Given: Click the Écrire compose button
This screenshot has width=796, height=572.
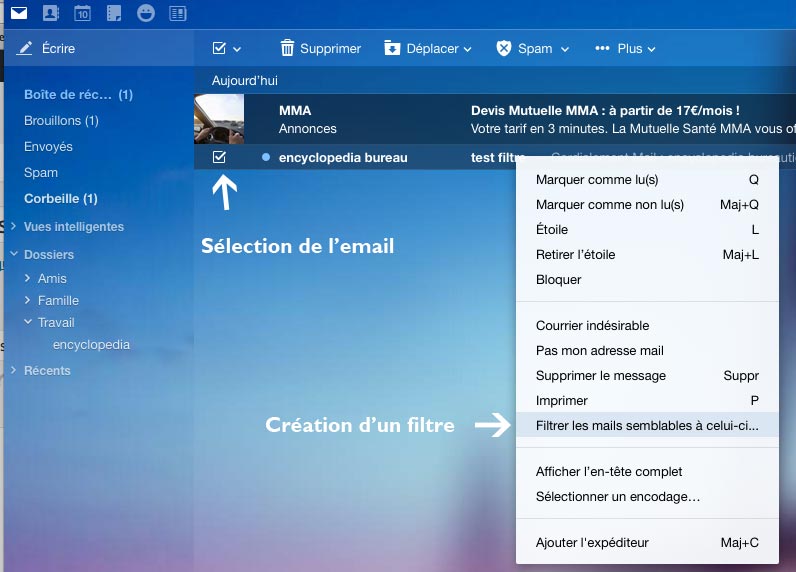Looking at the screenshot, I should 48,48.
